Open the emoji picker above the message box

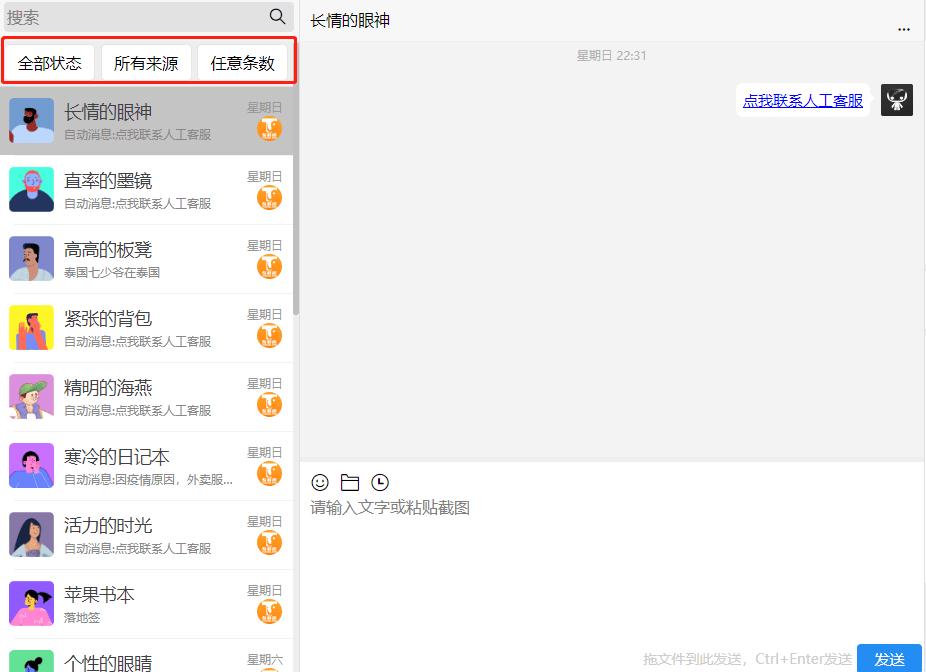[320, 483]
